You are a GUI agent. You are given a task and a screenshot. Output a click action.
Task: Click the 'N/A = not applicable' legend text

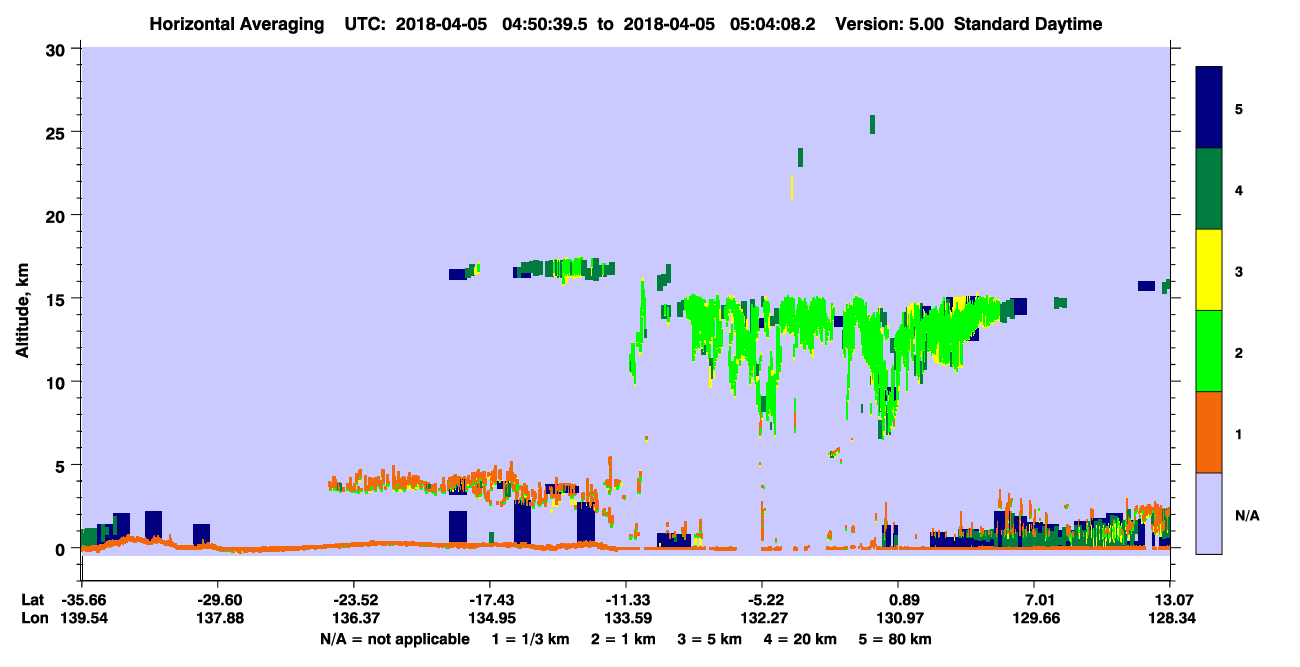[394, 639]
